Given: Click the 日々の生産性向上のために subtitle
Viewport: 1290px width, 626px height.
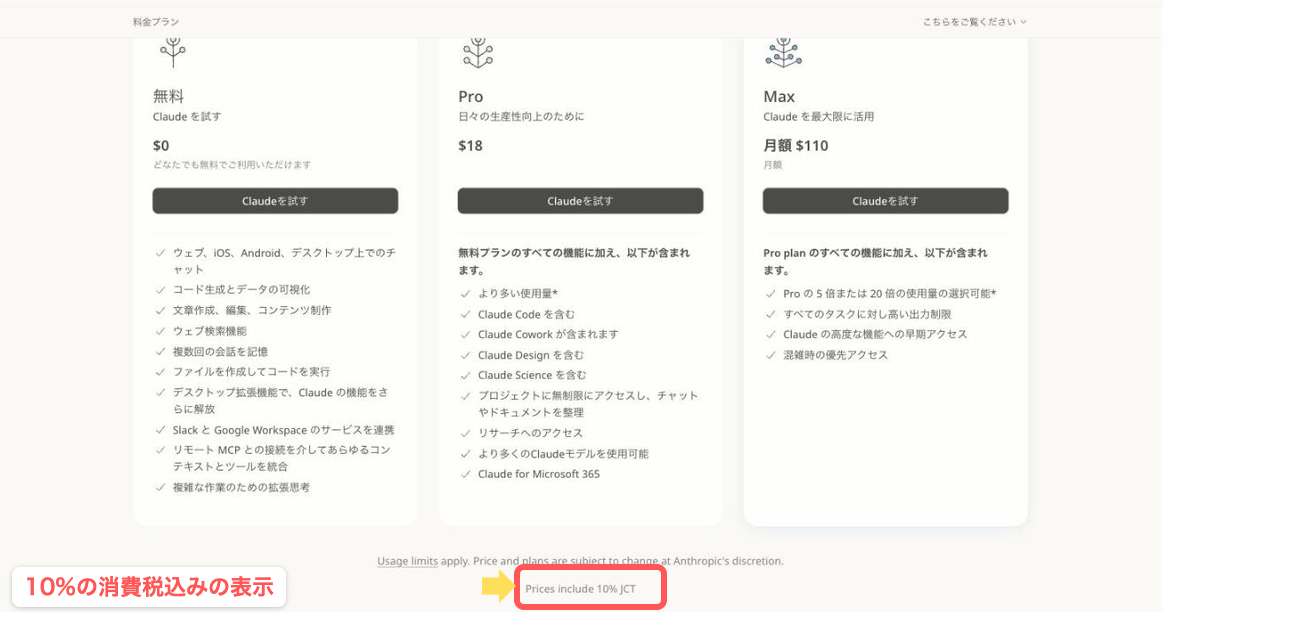Looking at the screenshot, I should click(x=521, y=117).
